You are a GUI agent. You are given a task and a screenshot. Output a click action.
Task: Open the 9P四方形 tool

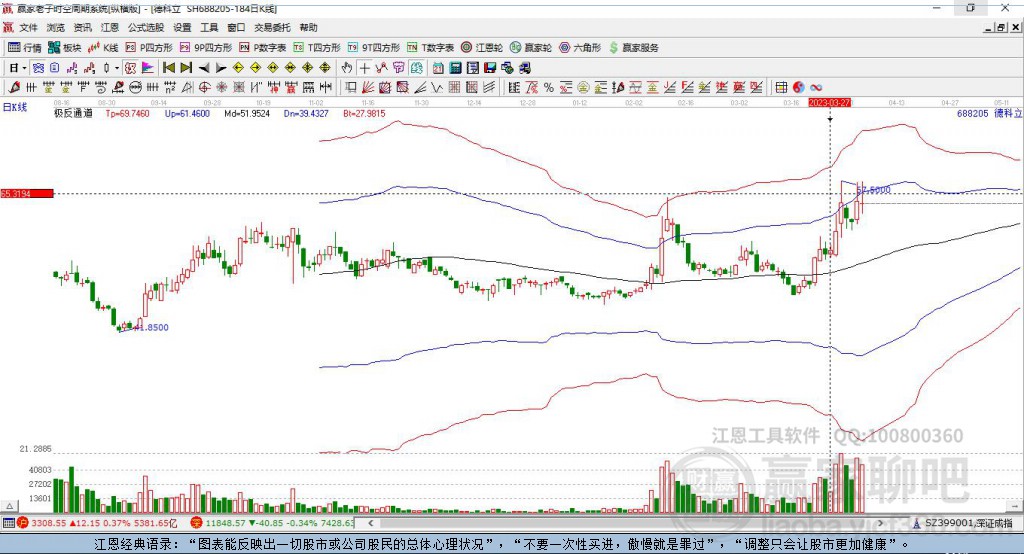tap(206, 48)
